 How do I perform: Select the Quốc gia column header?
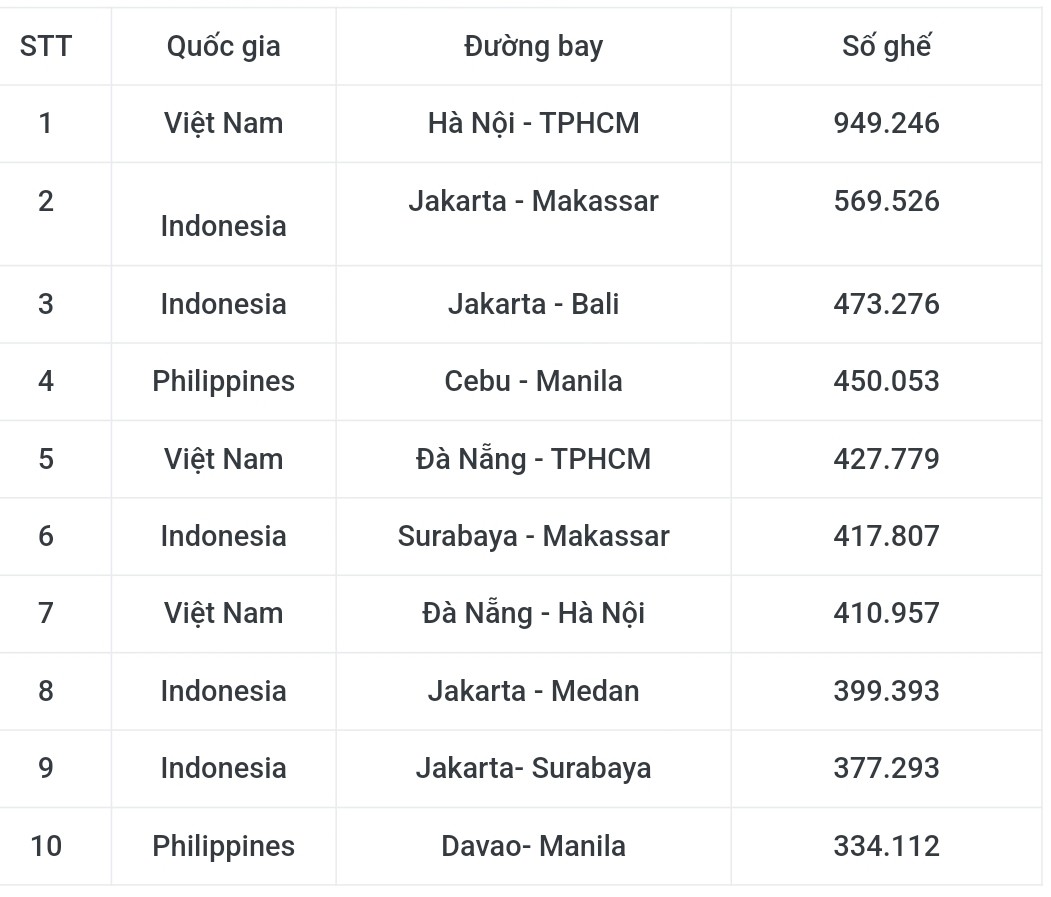point(223,46)
